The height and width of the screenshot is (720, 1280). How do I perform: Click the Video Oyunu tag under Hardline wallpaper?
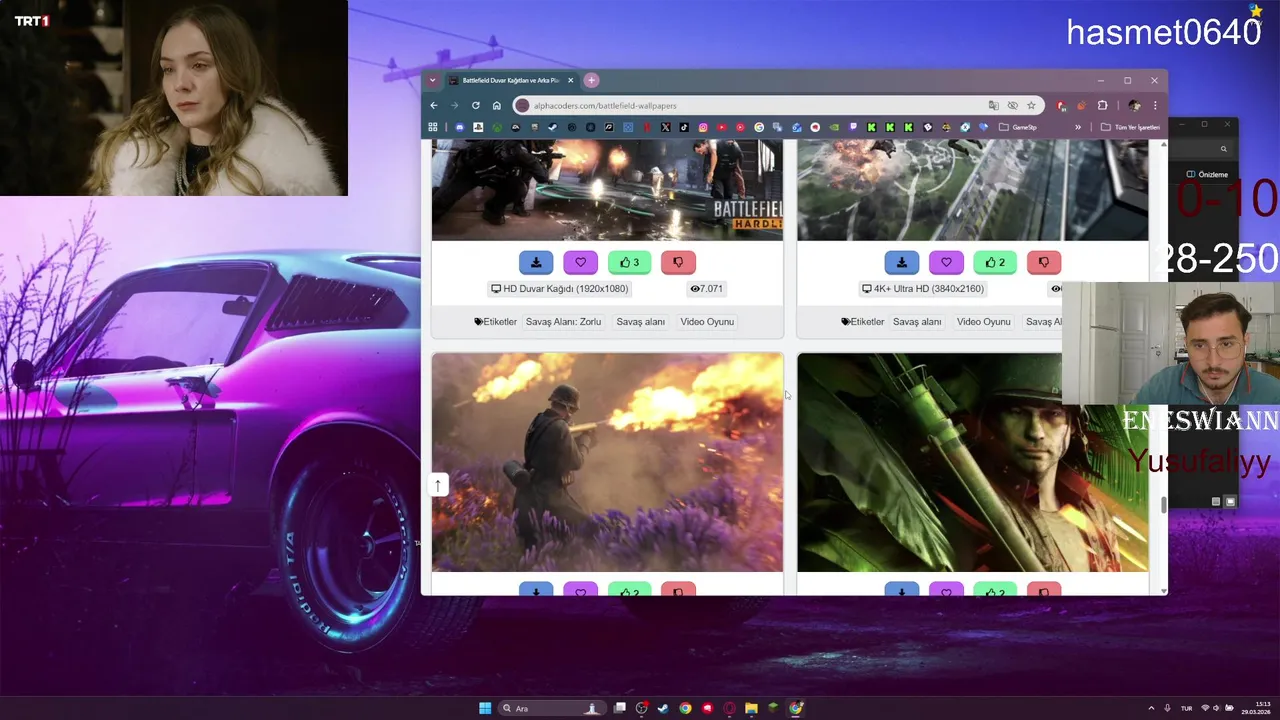pyautogui.click(x=707, y=322)
